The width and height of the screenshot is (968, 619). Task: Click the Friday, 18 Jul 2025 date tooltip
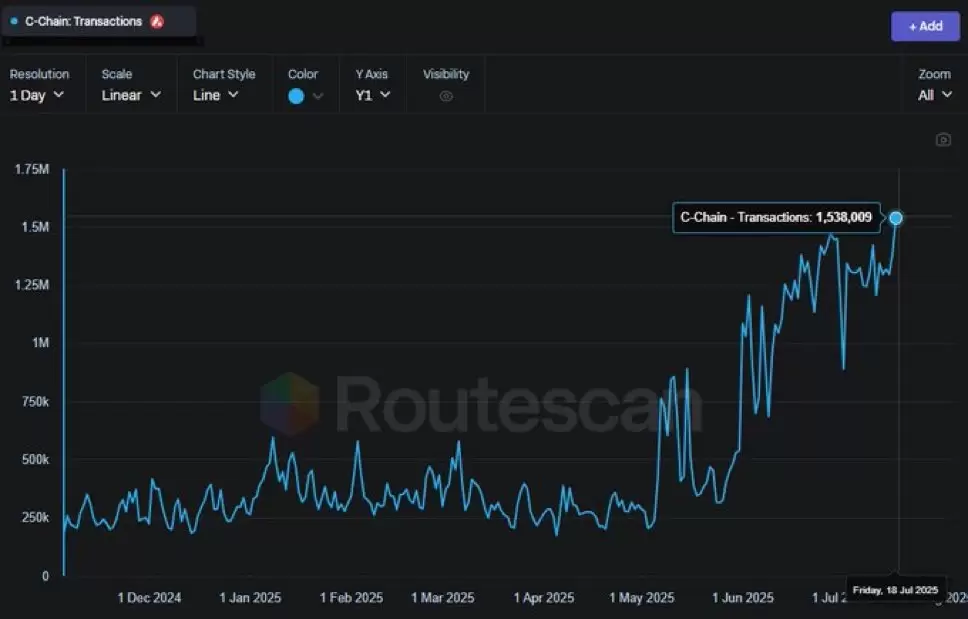(x=895, y=590)
